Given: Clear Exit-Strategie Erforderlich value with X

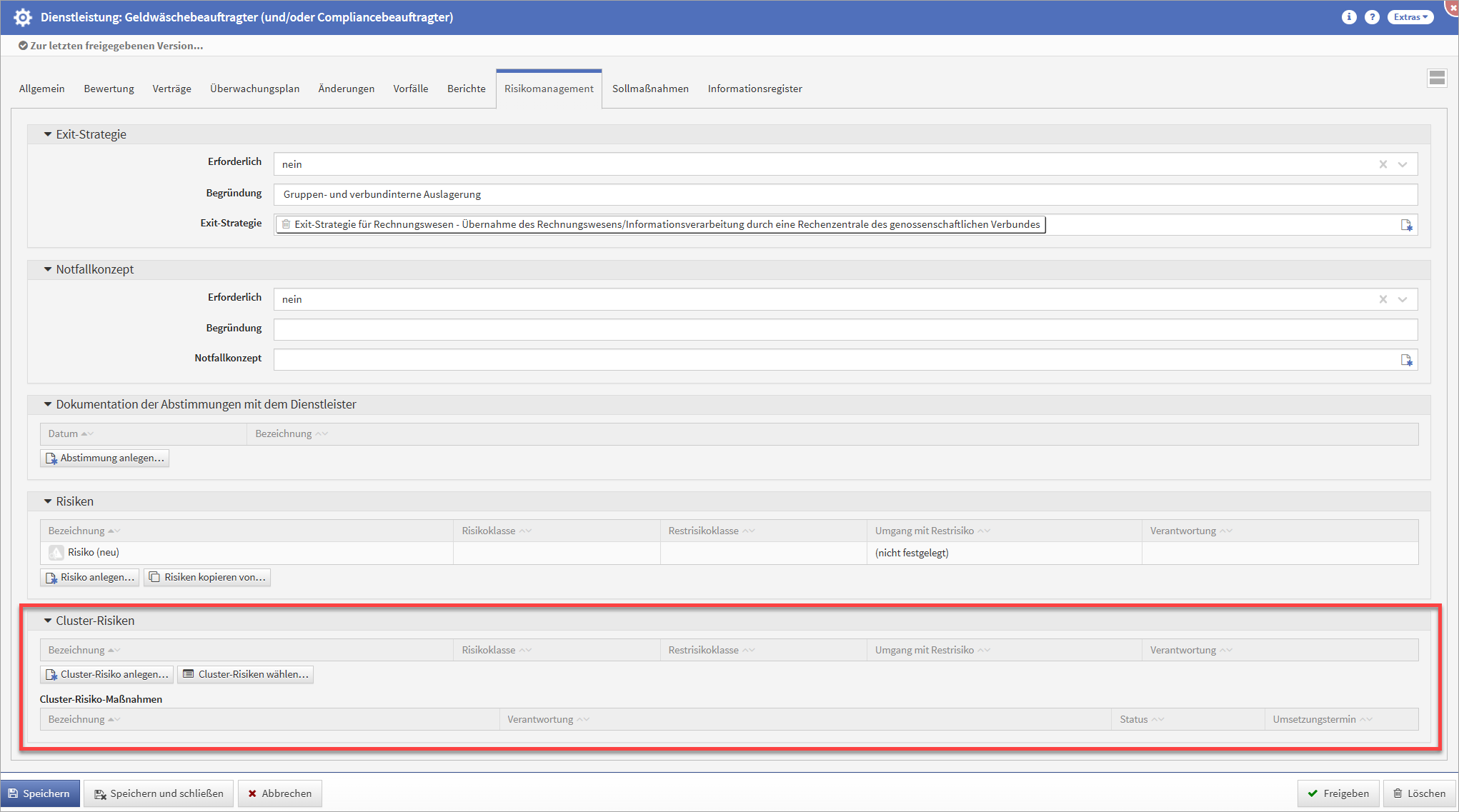Looking at the screenshot, I should pos(1383,164).
